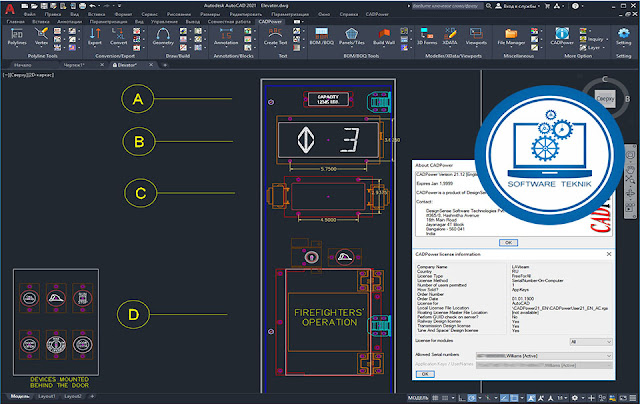Viewport: 640px width, 404px height.
Task: Open the Polylines tool in the ribbon
Action: 17,37
